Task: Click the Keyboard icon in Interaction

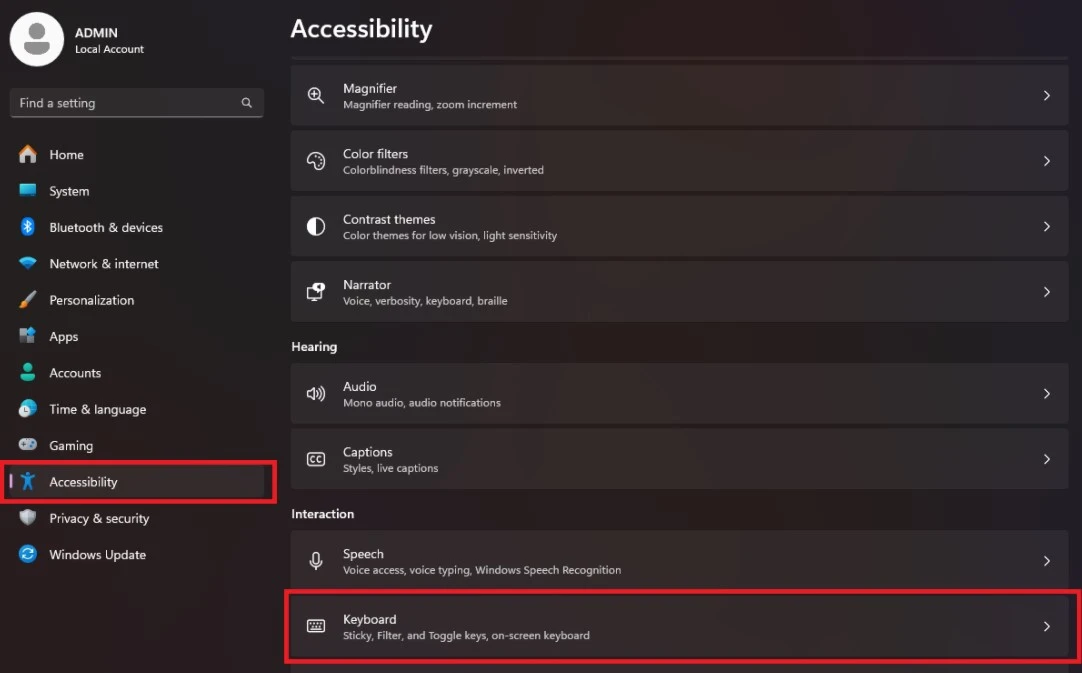Action: [316, 627]
